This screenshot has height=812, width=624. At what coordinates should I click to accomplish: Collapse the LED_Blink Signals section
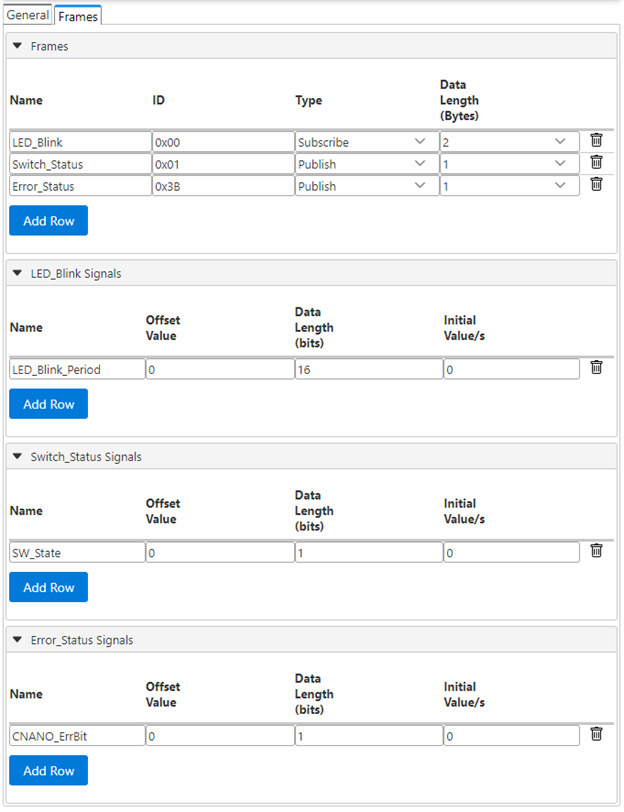pos(17,273)
